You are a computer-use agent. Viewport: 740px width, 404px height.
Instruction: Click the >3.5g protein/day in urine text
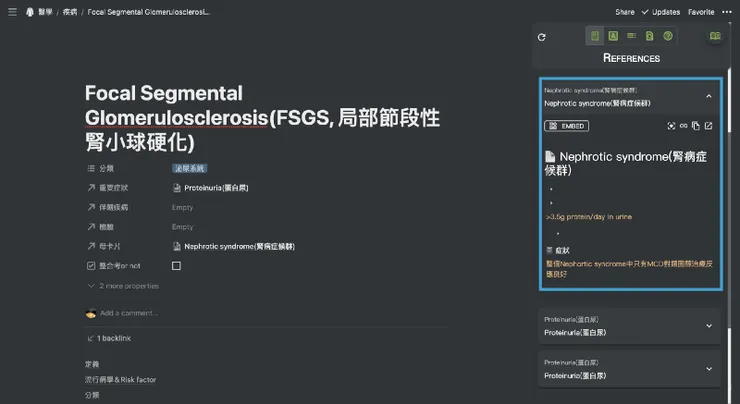tap(589, 217)
